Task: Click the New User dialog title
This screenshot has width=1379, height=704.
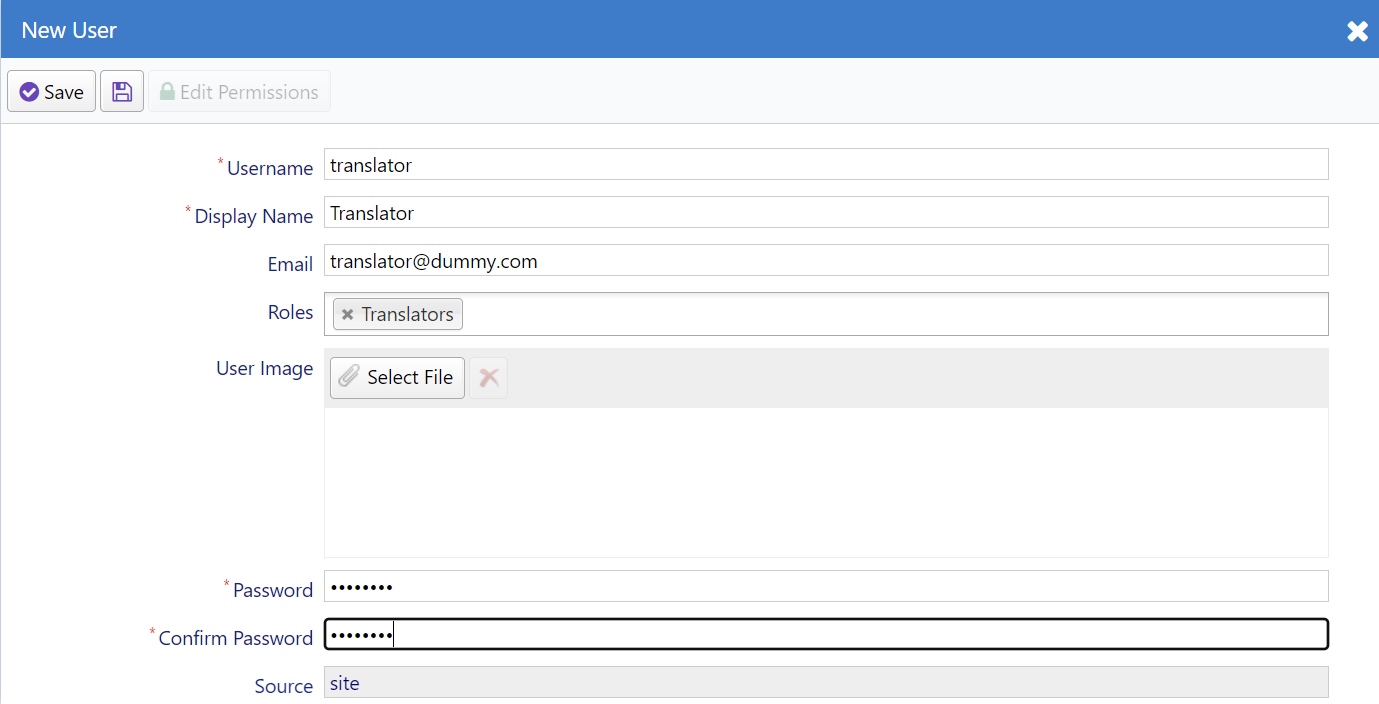Action: 68,30
